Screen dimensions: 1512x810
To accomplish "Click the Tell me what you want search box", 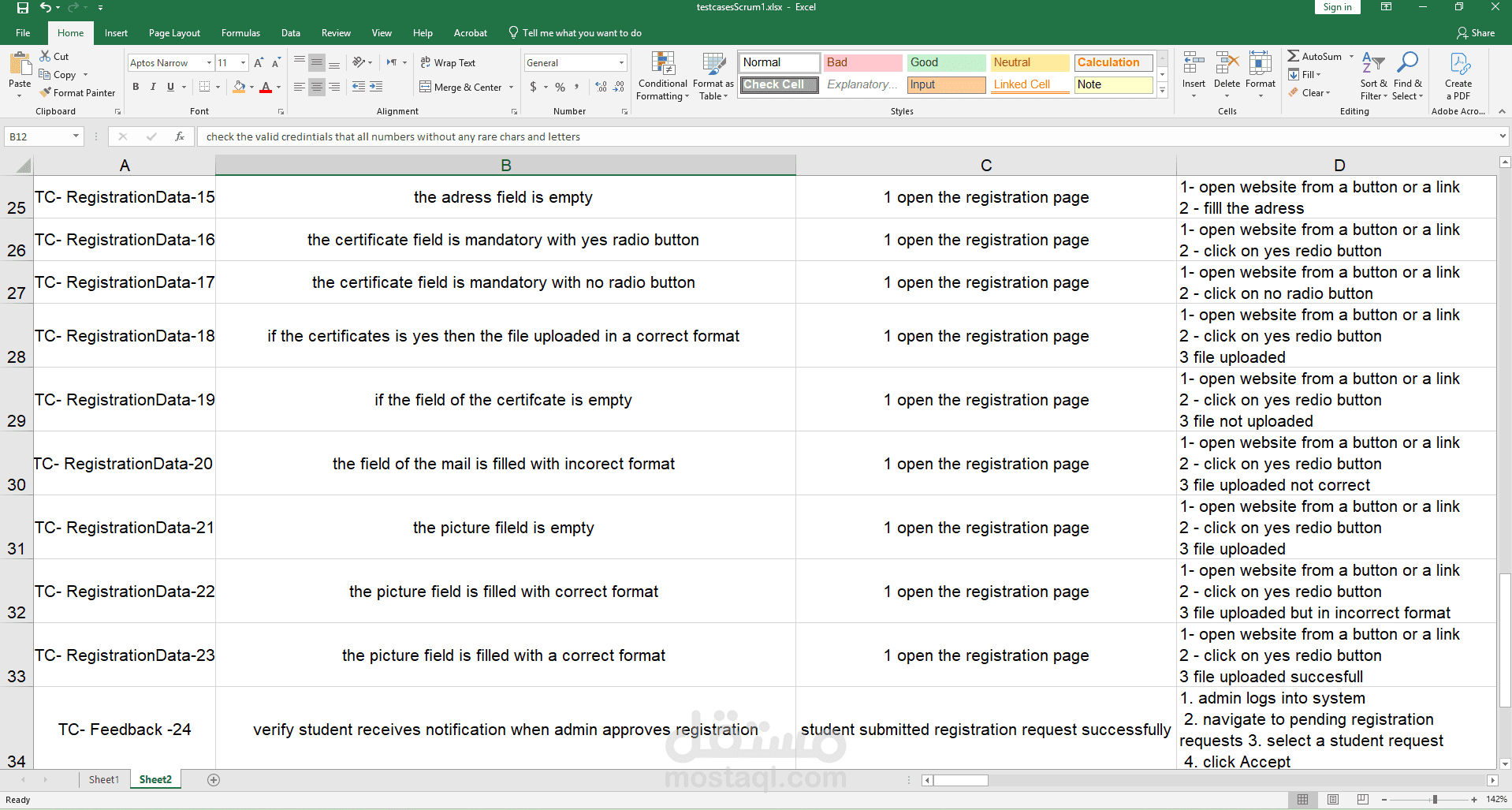I will point(575,33).
